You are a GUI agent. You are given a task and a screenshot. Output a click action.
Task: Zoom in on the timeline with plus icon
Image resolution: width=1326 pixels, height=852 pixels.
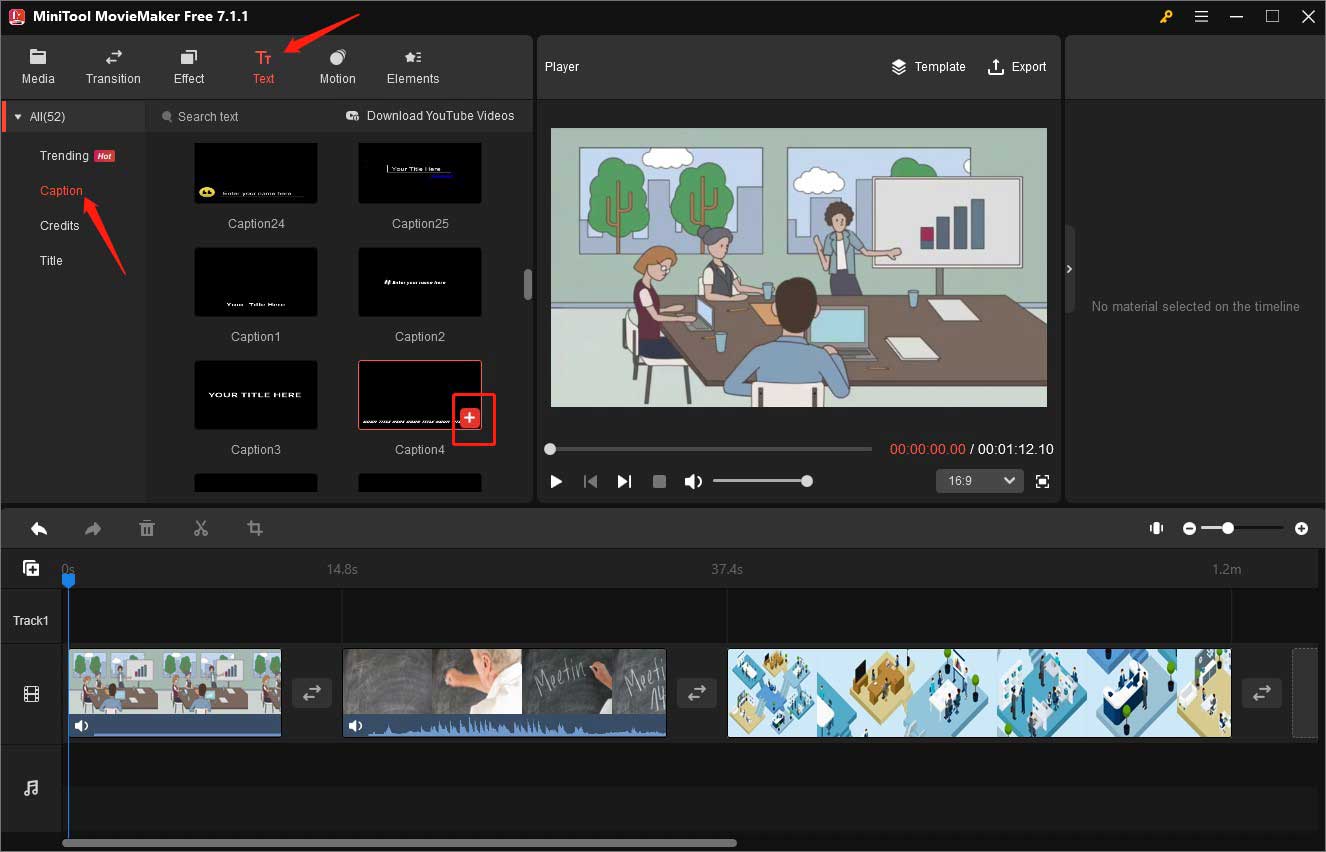(1303, 527)
